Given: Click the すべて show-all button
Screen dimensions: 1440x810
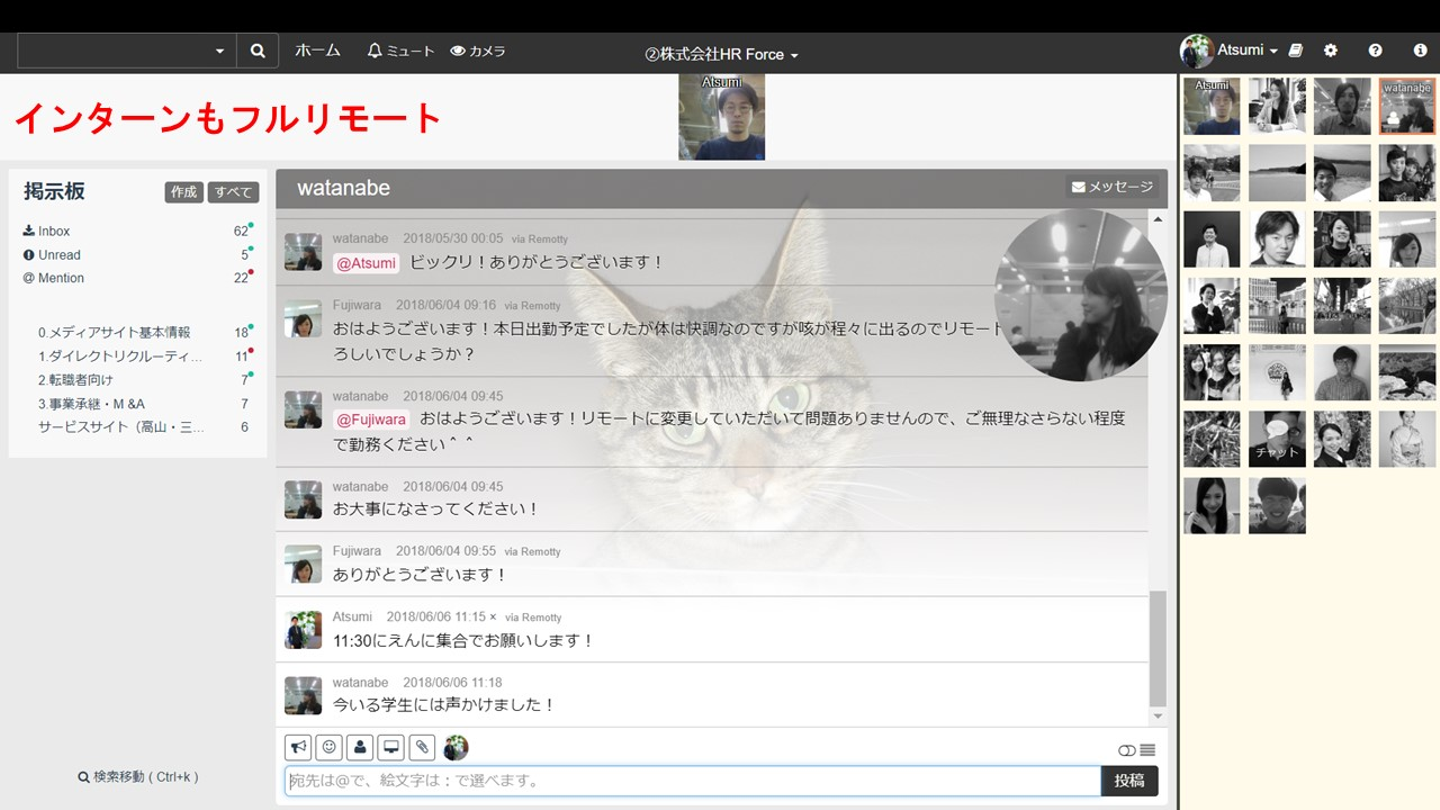Looking at the screenshot, I should click(x=233, y=192).
